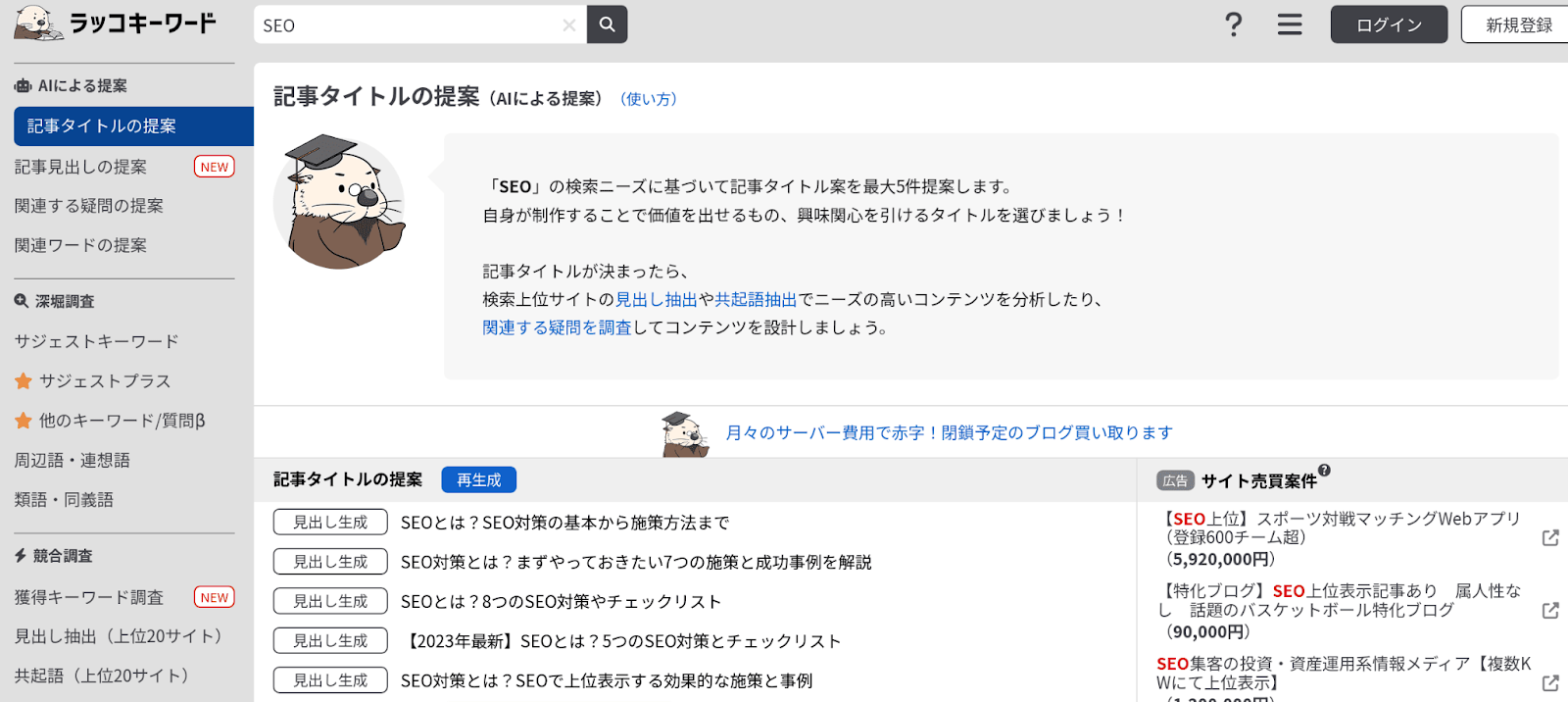Viewport: 1568px width, 702px height.
Task: Click the small otter icon in banner
Action: (685, 434)
